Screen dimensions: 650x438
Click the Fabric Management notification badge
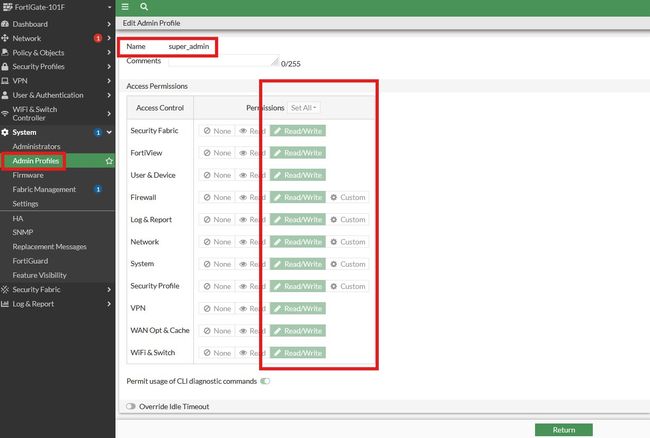click(x=98, y=189)
